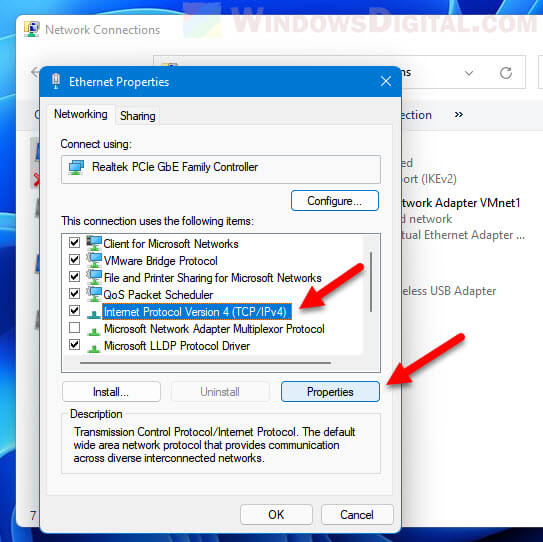Select Microsoft LLDP Protocol Driver text
The height and width of the screenshot is (542, 543).
[x=177, y=346]
